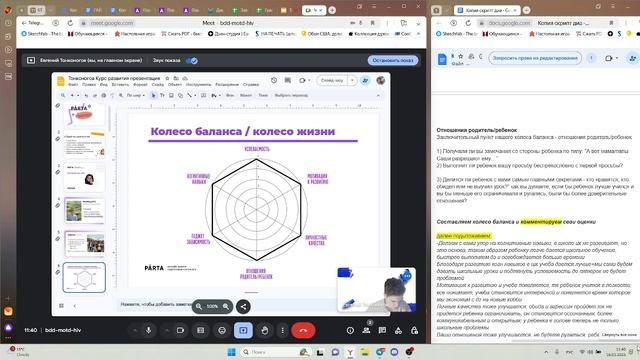Click the search magnifier in Slides toolbar
The width and height of the screenshot is (640, 360).
point(63,95)
